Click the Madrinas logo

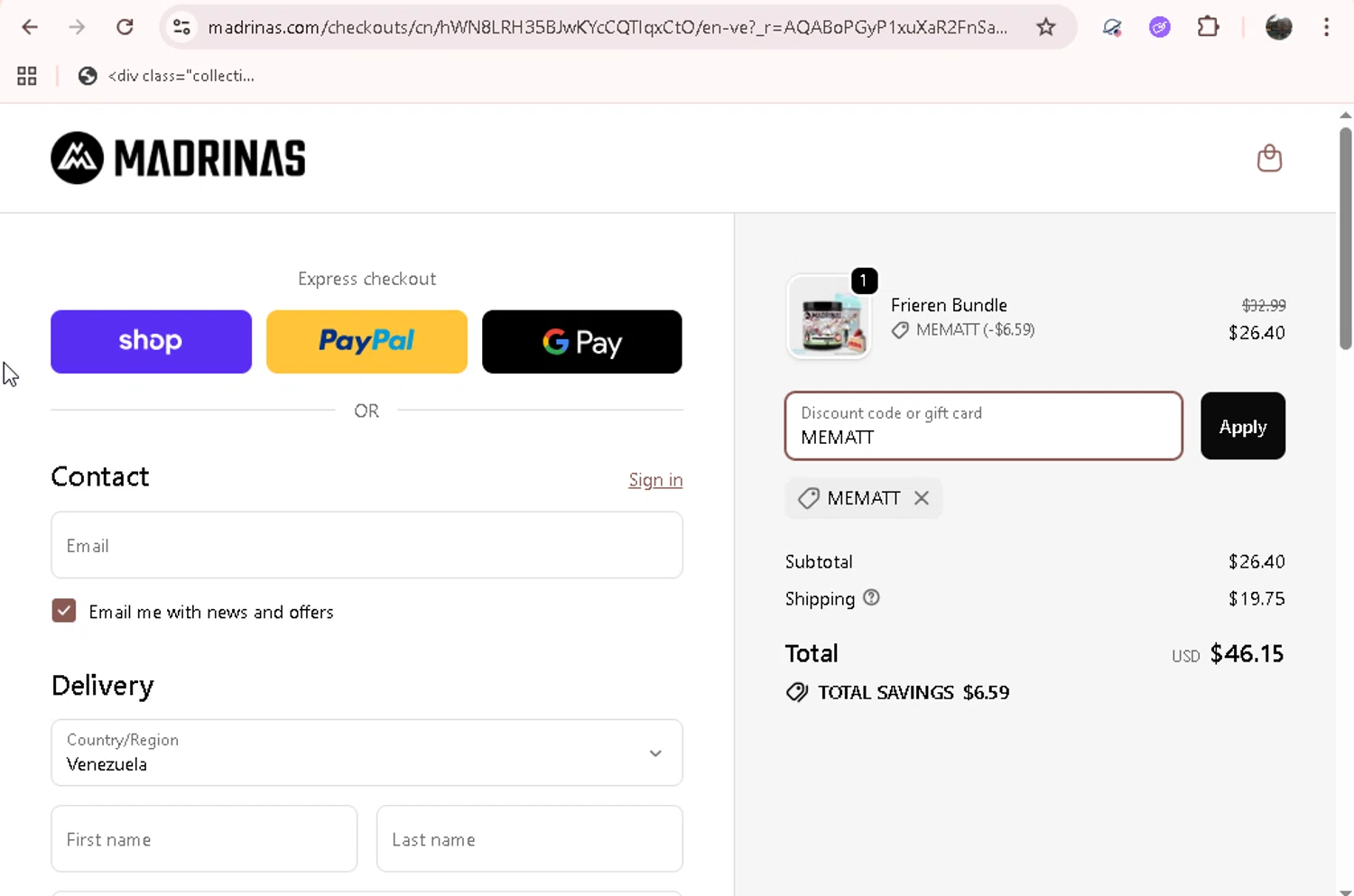(x=178, y=158)
